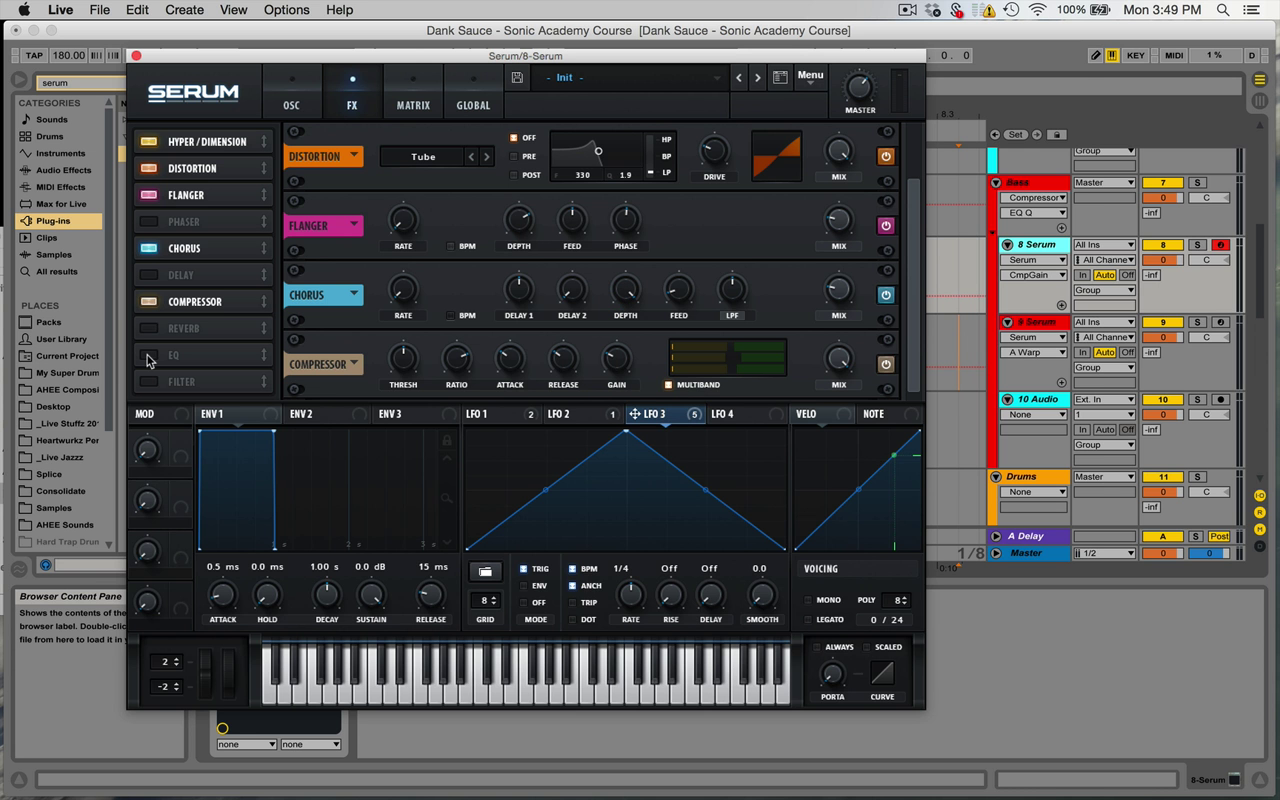Open Wi-Fi menu in menu bar
Image resolution: width=1280 pixels, height=800 pixels.
click(x=1038, y=10)
